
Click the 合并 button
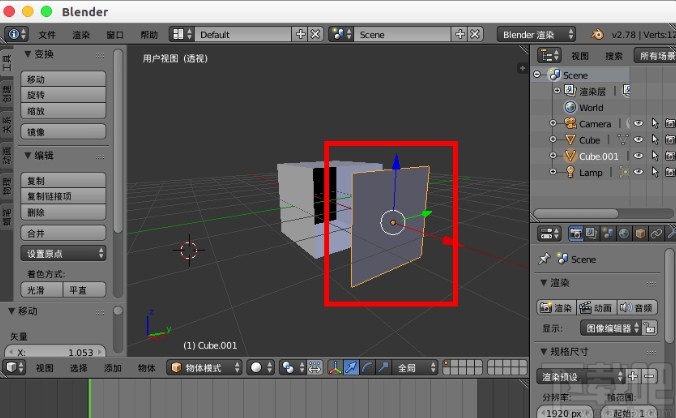pyautogui.click(x=63, y=233)
